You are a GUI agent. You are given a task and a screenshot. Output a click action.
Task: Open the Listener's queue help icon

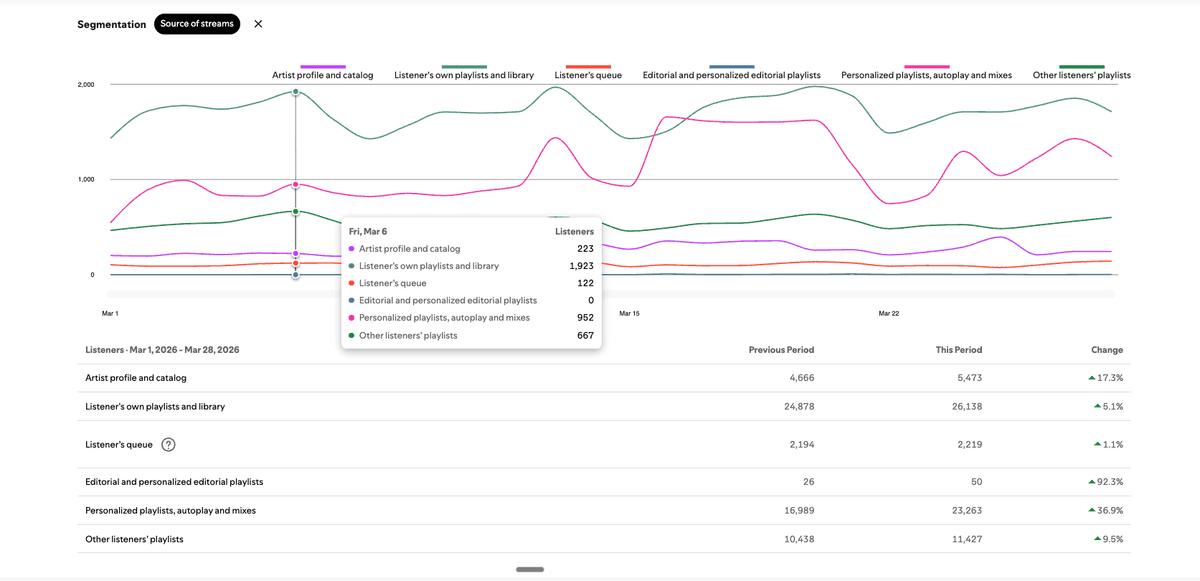pyautogui.click(x=168, y=445)
